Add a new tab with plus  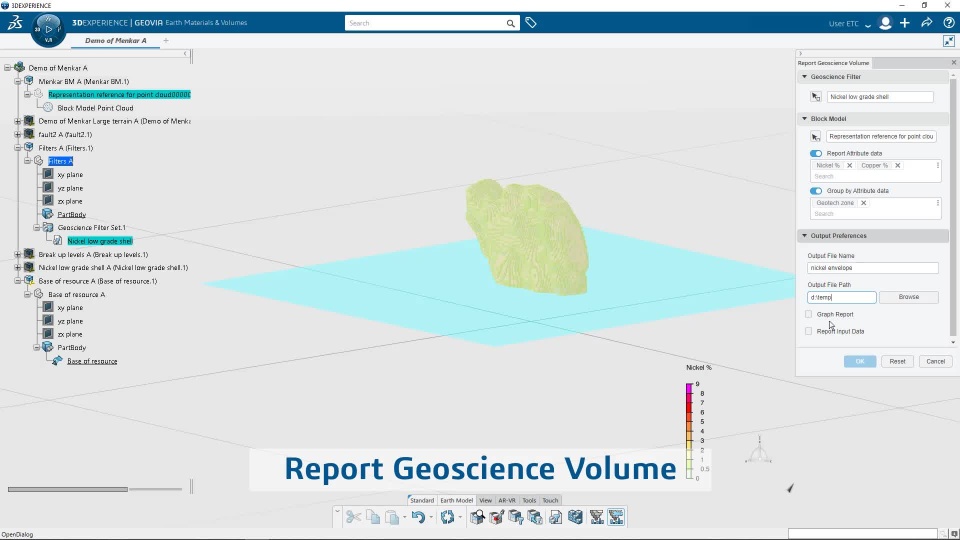(166, 40)
